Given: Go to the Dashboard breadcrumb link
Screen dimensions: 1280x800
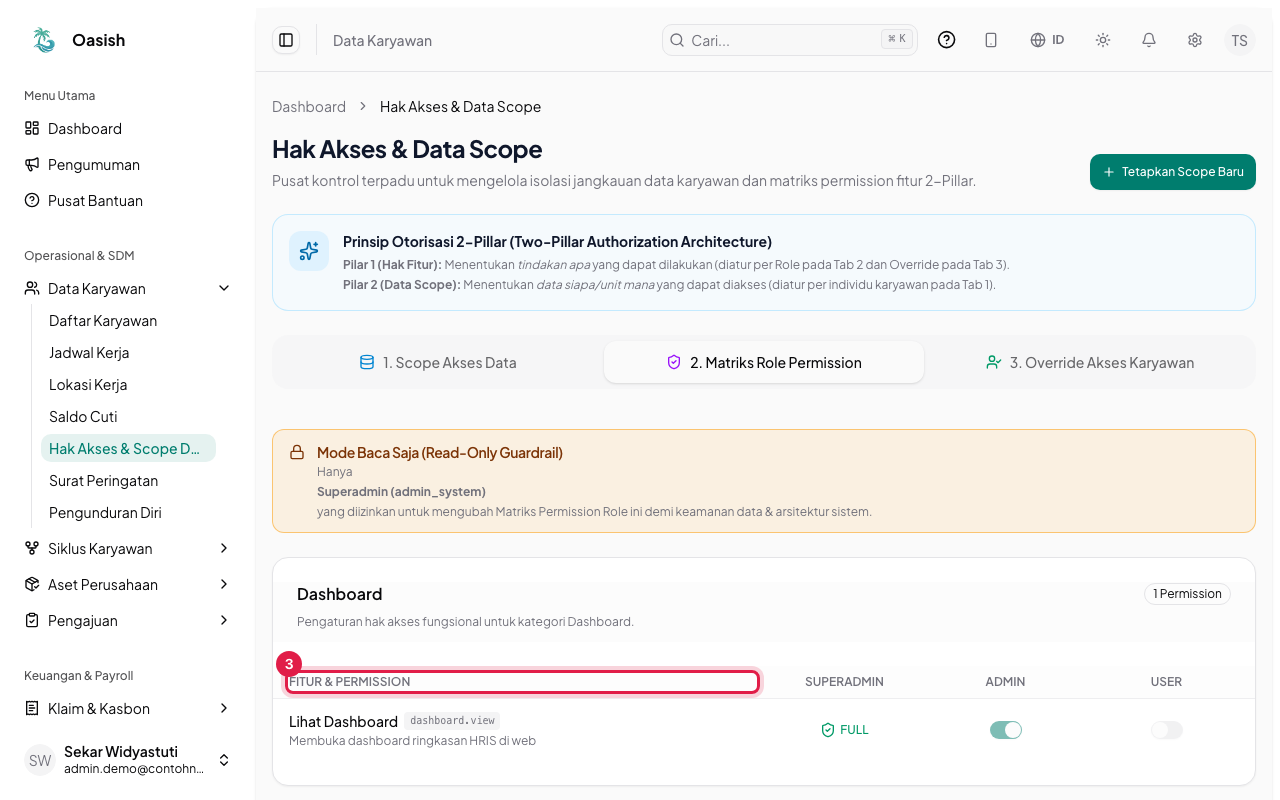Looking at the screenshot, I should pos(309,107).
